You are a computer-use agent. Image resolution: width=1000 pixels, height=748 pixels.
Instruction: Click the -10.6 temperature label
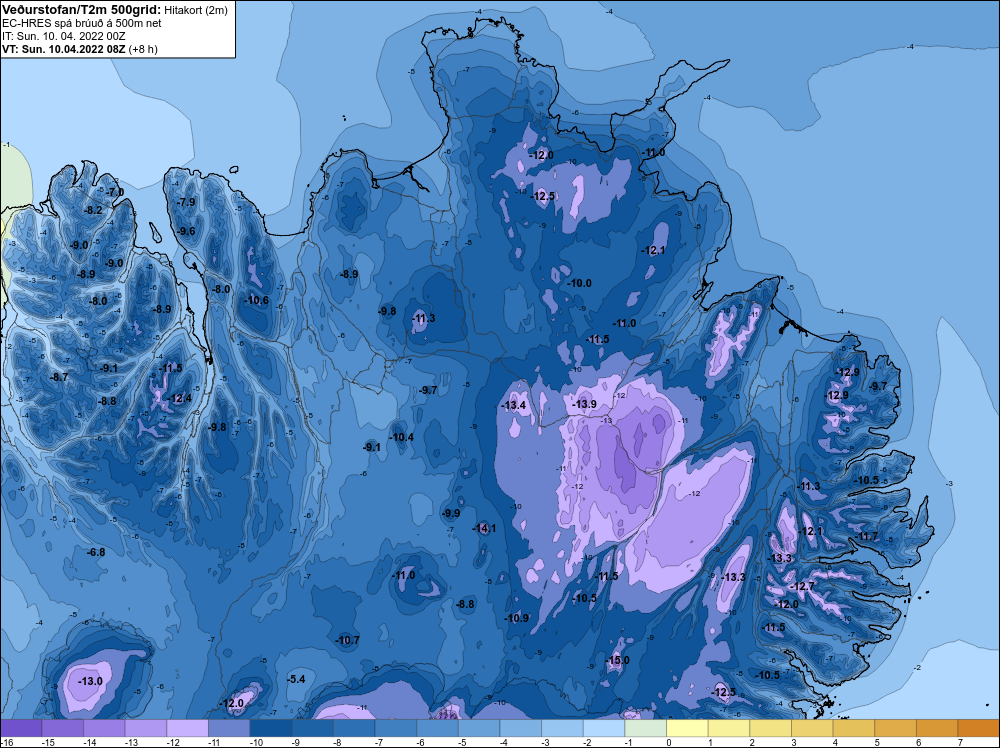256,300
